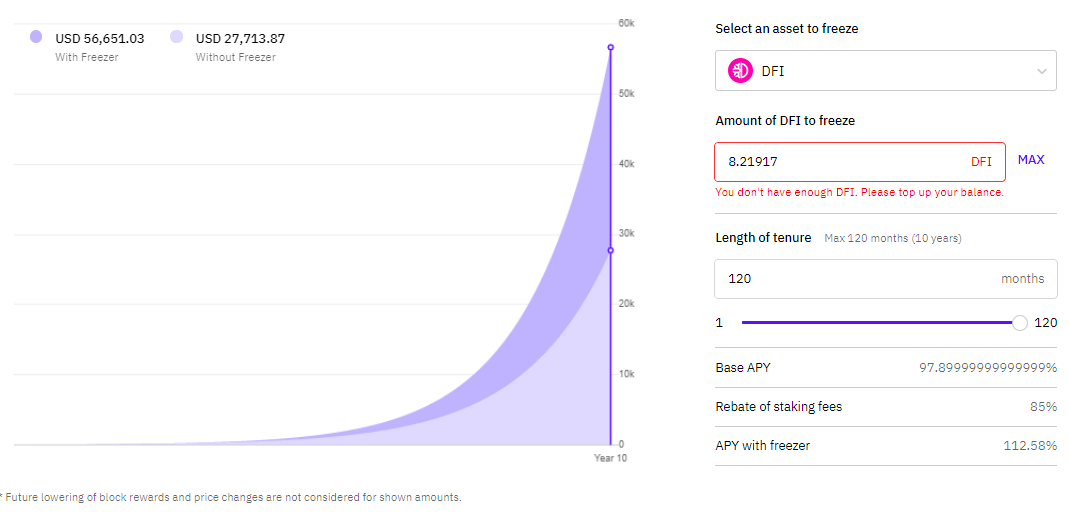Click the USD 27,713.87 legend value
The width and height of the screenshot is (1069, 520).
point(240,39)
